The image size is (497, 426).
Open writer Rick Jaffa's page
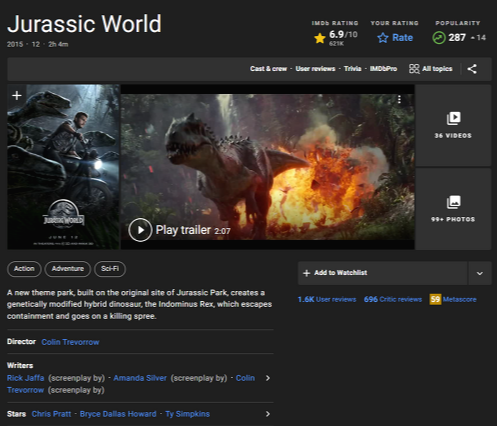pos(26,378)
